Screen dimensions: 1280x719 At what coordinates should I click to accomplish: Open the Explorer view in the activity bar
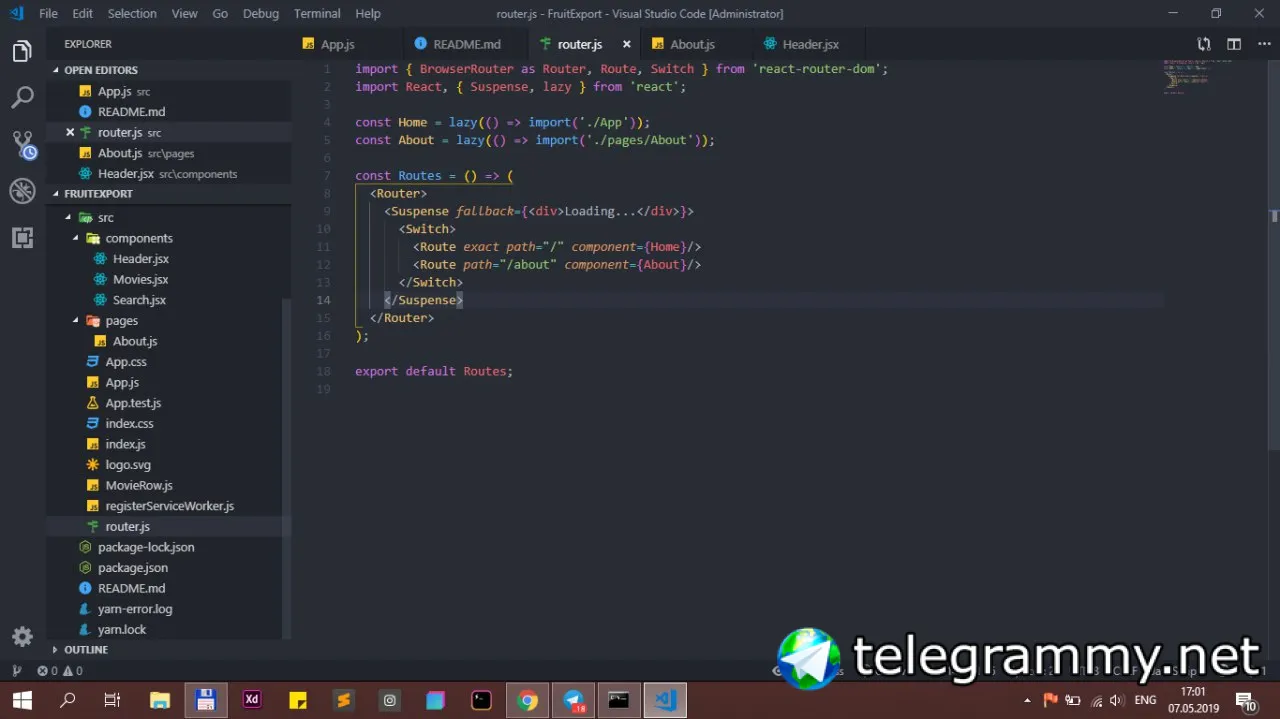click(x=22, y=51)
